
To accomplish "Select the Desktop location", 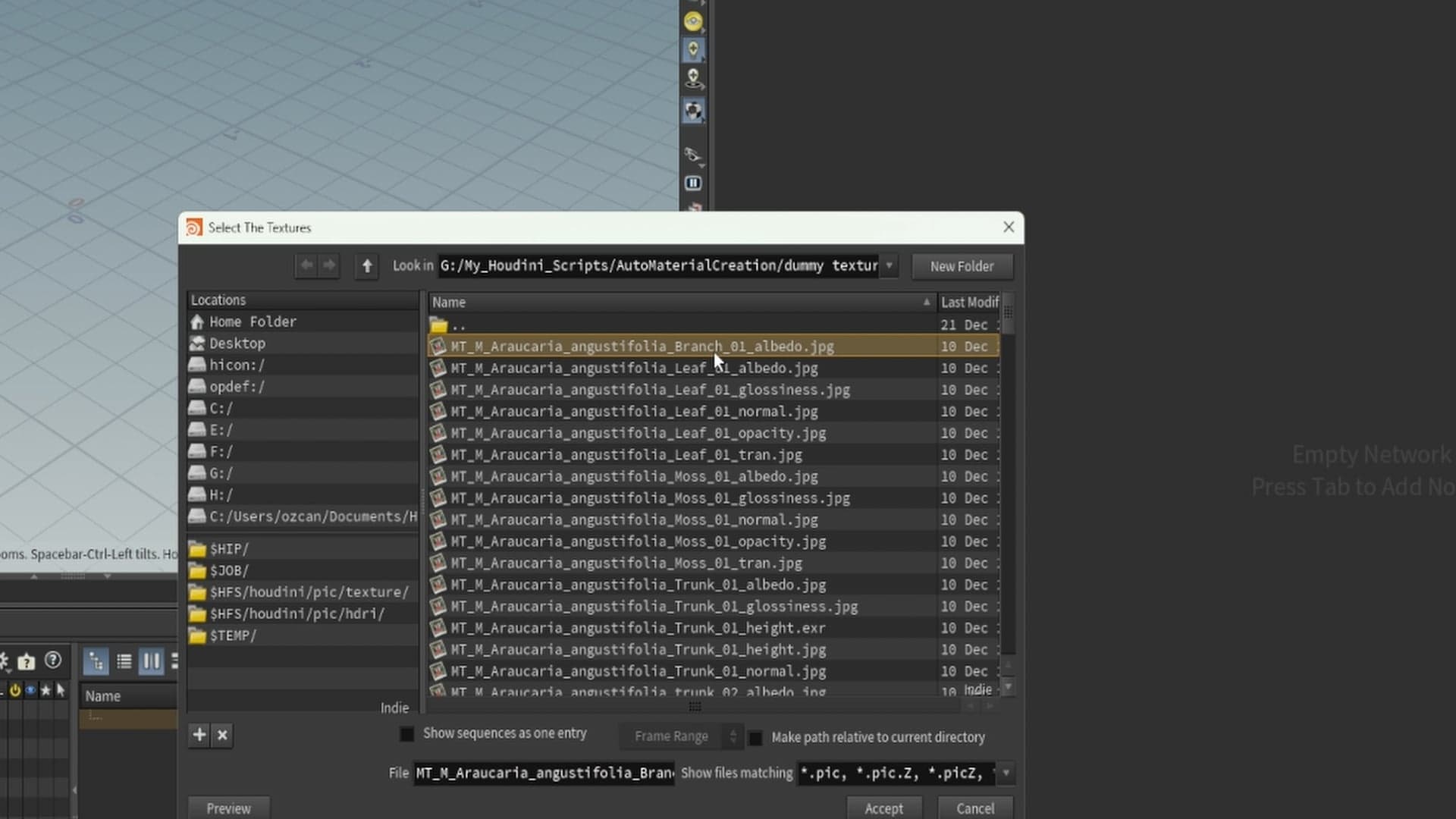I will click(x=237, y=344).
